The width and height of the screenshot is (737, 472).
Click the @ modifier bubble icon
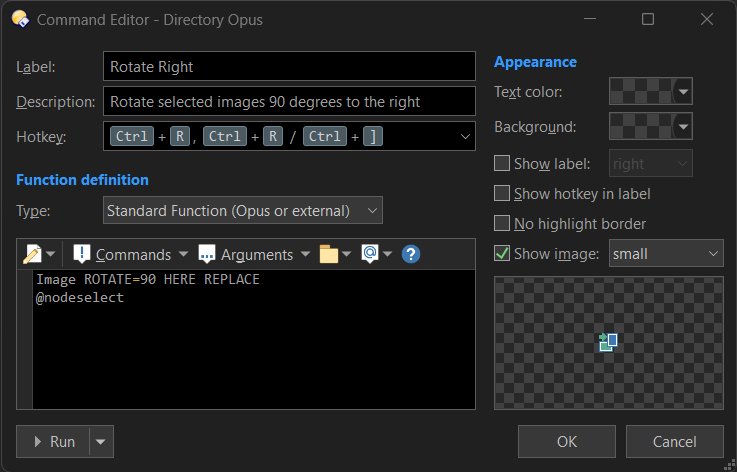click(370, 254)
